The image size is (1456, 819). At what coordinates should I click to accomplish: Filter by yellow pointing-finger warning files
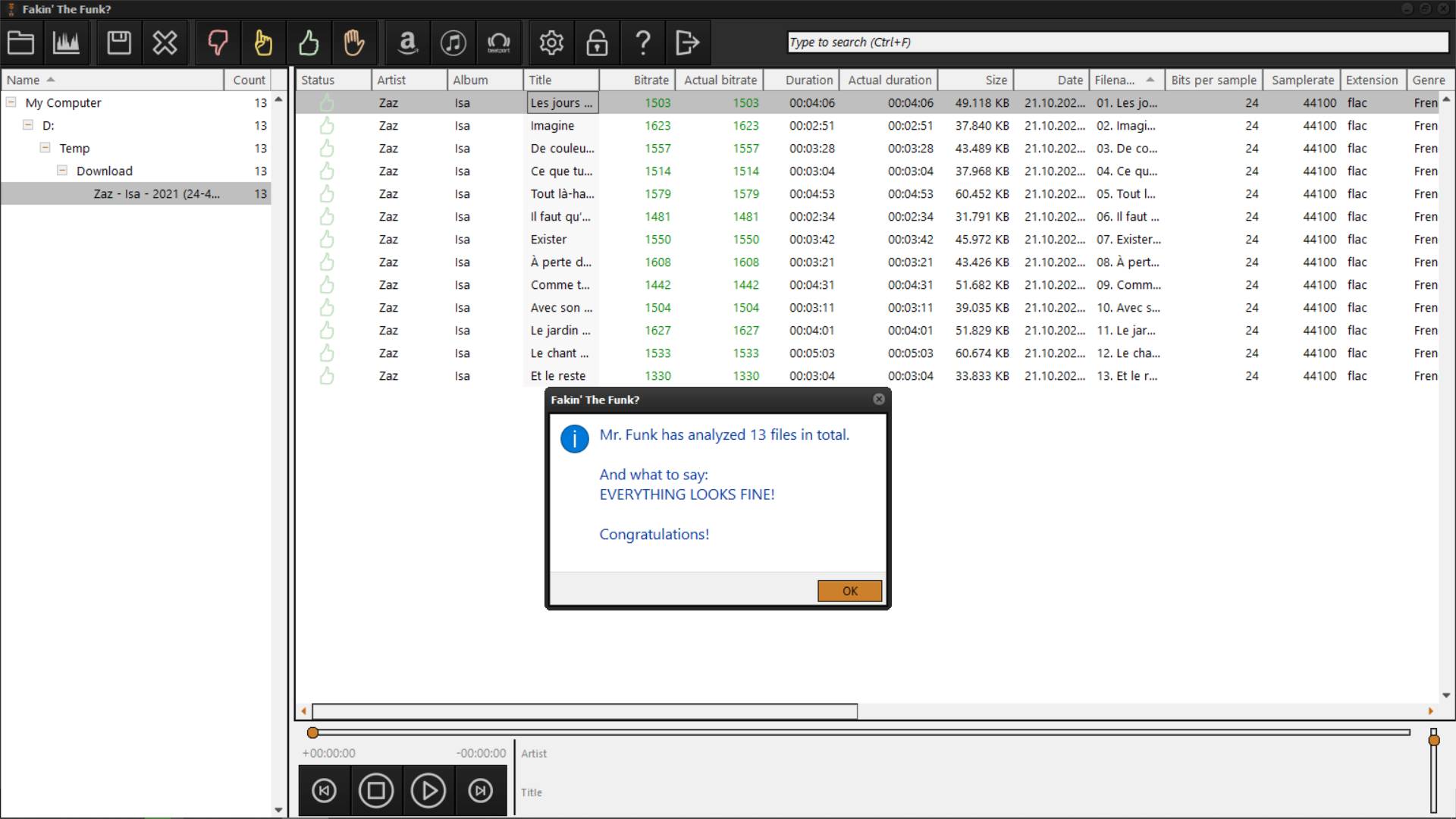(263, 42)
